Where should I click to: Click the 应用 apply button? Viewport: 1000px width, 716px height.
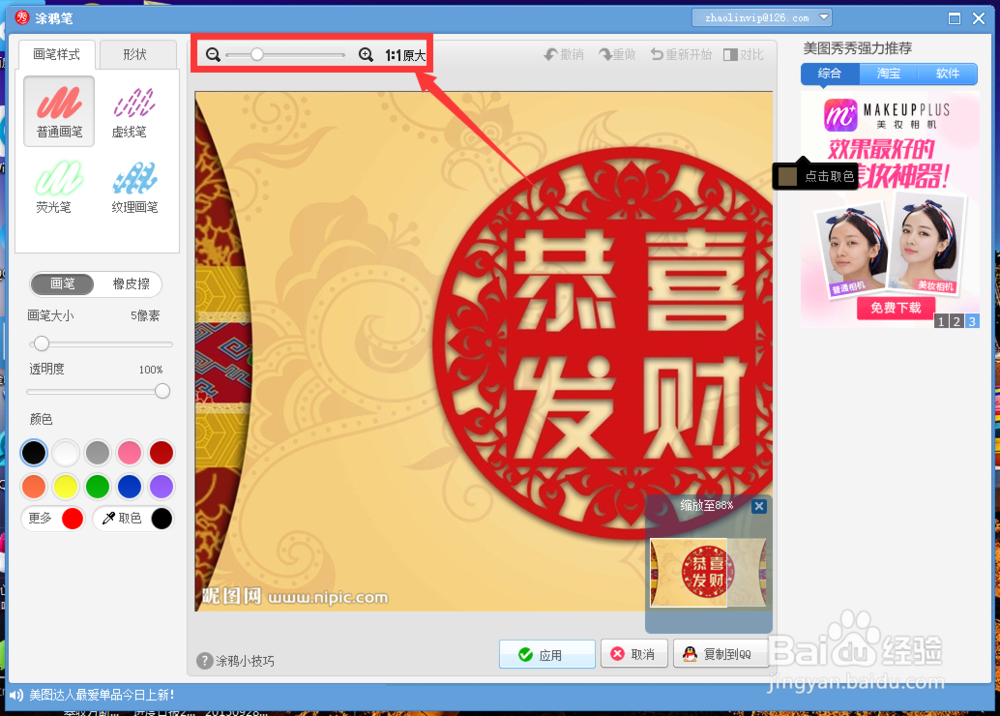click(x=547, y=654)
